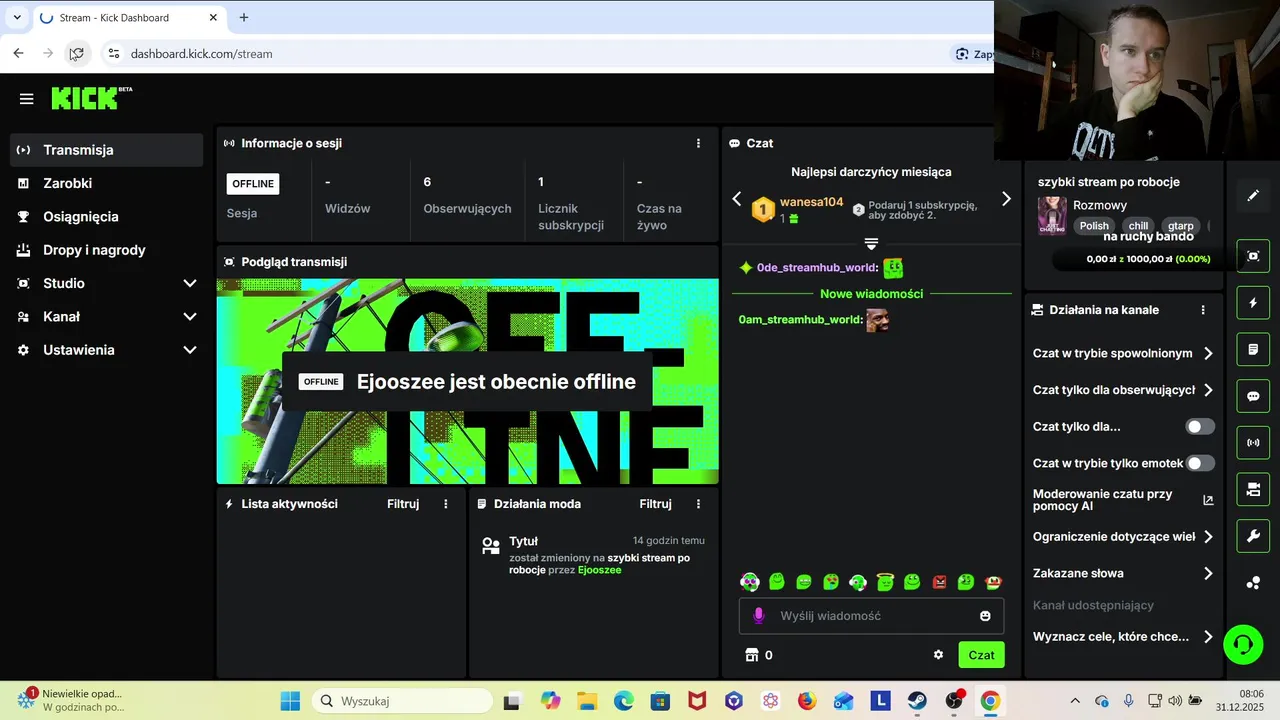Click the browser address bar URL
The width and height of the screenshot is (1280, 720).
(201, 54)
